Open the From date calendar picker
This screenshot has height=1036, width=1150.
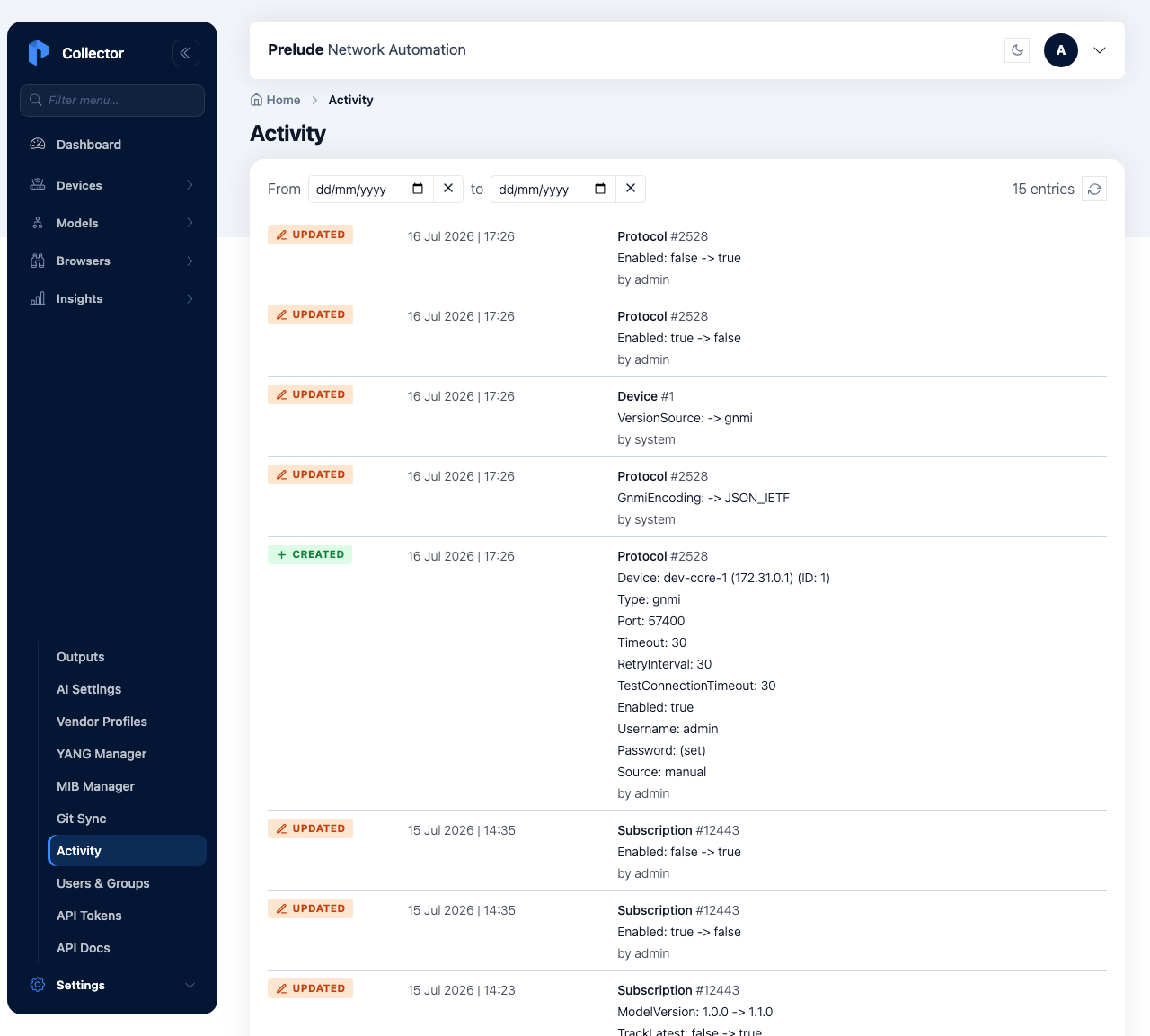tap(418, 189)
